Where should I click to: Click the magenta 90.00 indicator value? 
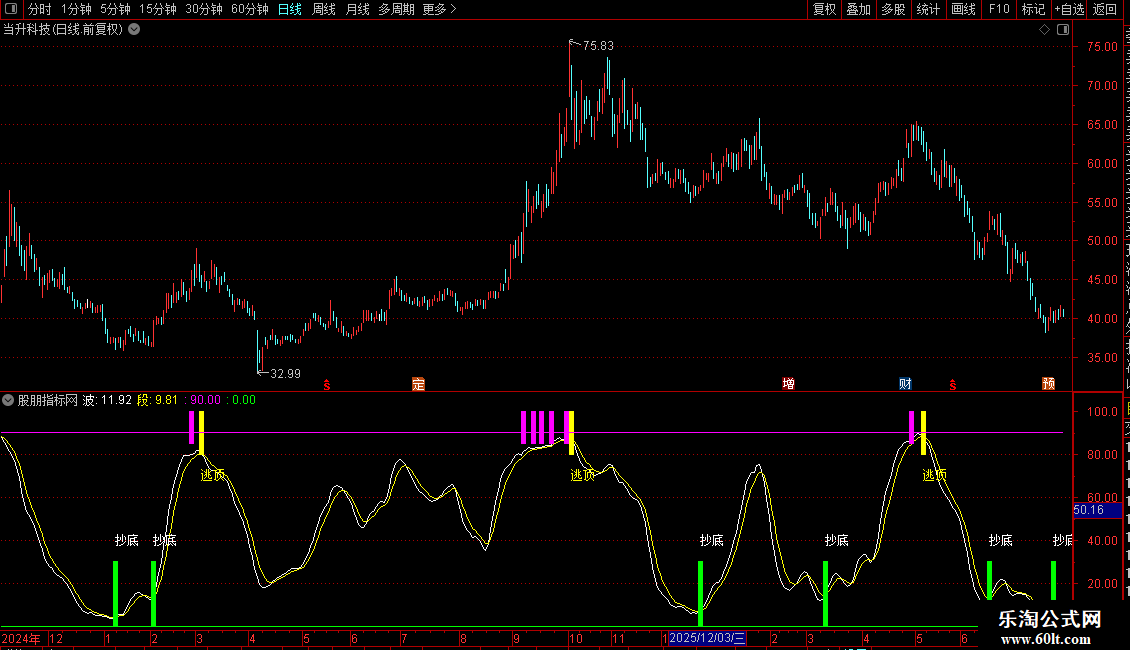(x=203, y=400)
